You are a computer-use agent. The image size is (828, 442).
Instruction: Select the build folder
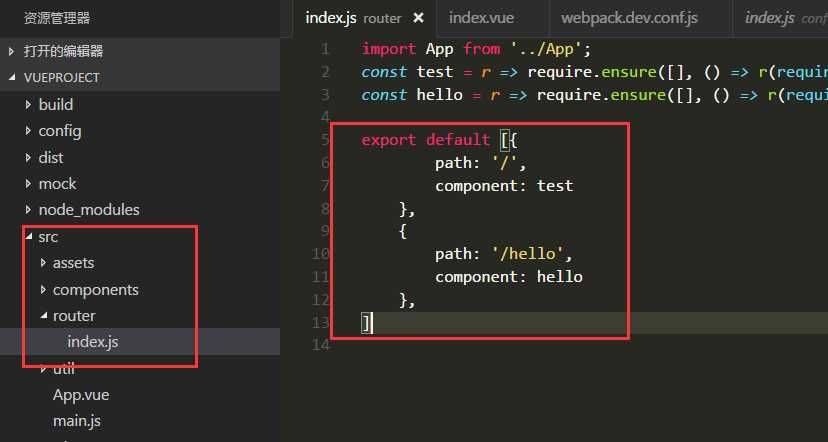[55, 105]
